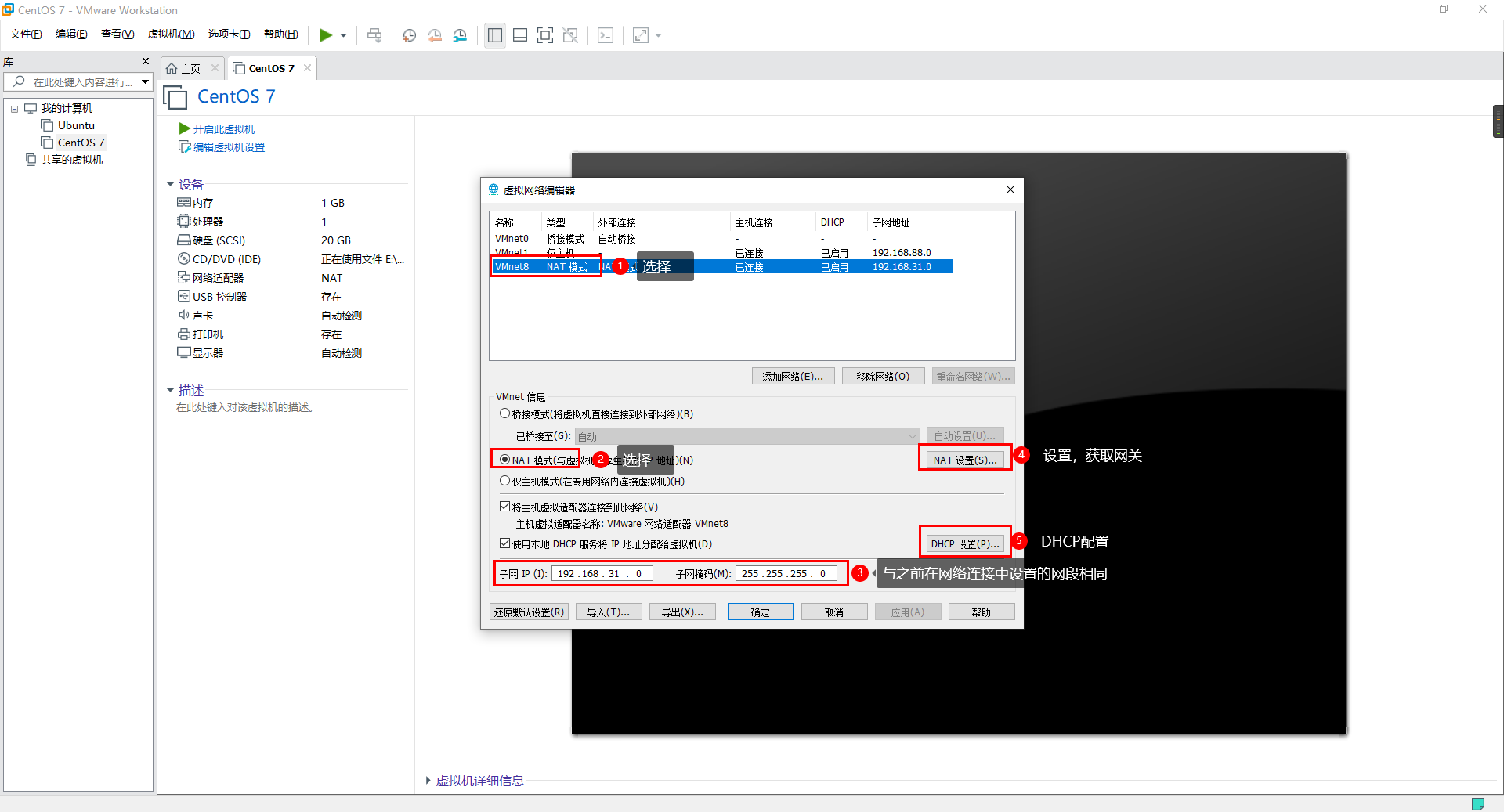Toggle the library sidebar view icon
Screen dimensions: 1504x812
click(495, 35)
